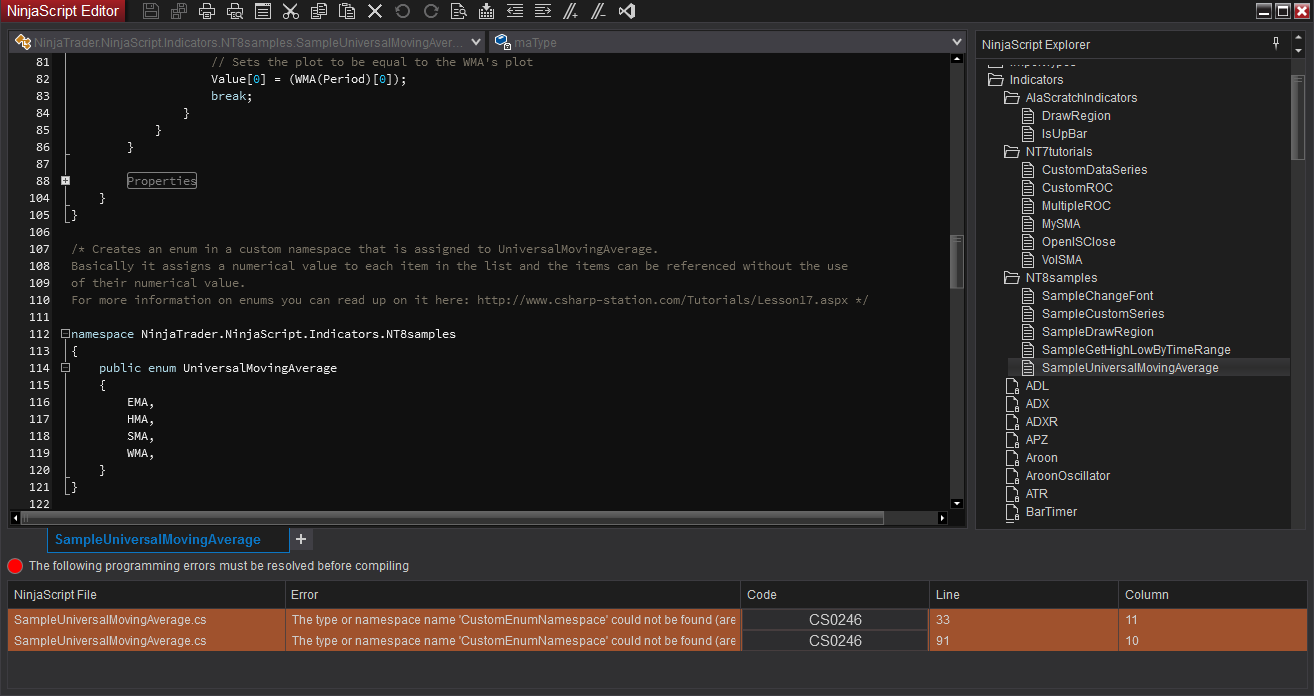Click the Properties collapsed region label
This screenshot has height=696, width=1314.
point(161,181)
